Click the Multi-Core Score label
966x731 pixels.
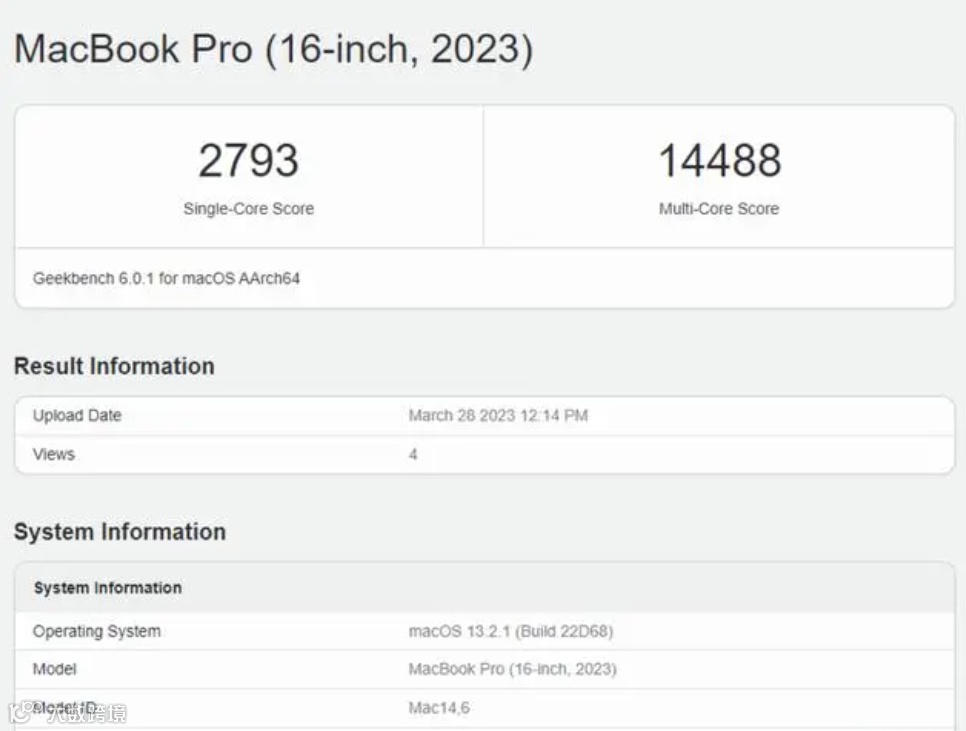[x=719, y=209]
